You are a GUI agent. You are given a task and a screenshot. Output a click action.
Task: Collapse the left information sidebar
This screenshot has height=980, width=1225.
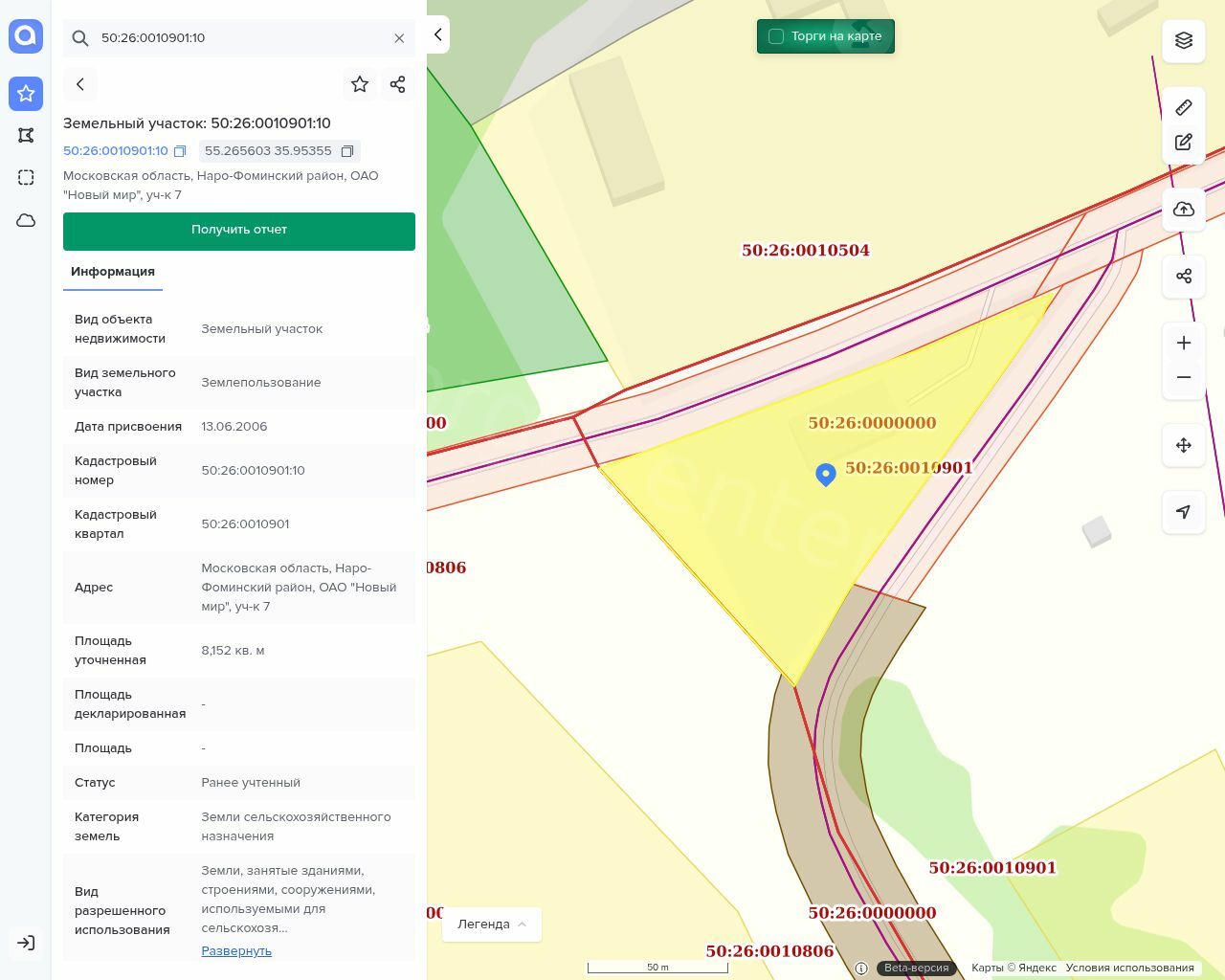coord(438,34)
